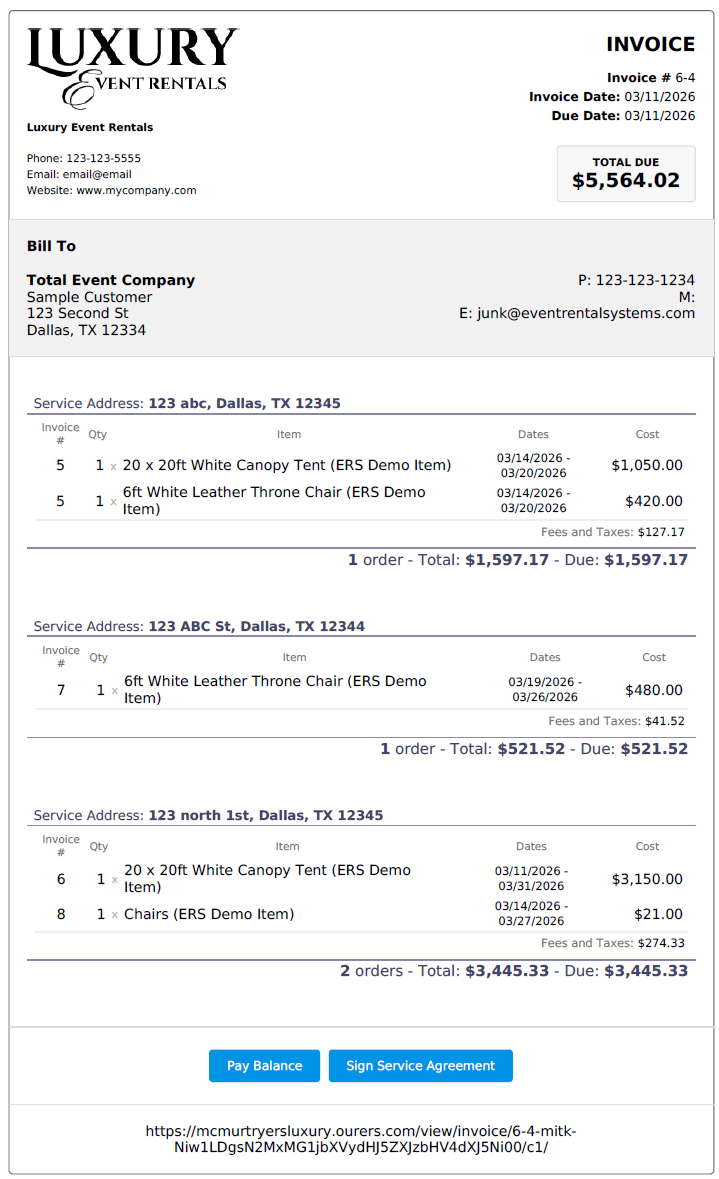Screen dimensions: 719x1179
Task: Click the $3,150.00 canopy tent cost
Action: pyautogui.click(x=647, y=879)
